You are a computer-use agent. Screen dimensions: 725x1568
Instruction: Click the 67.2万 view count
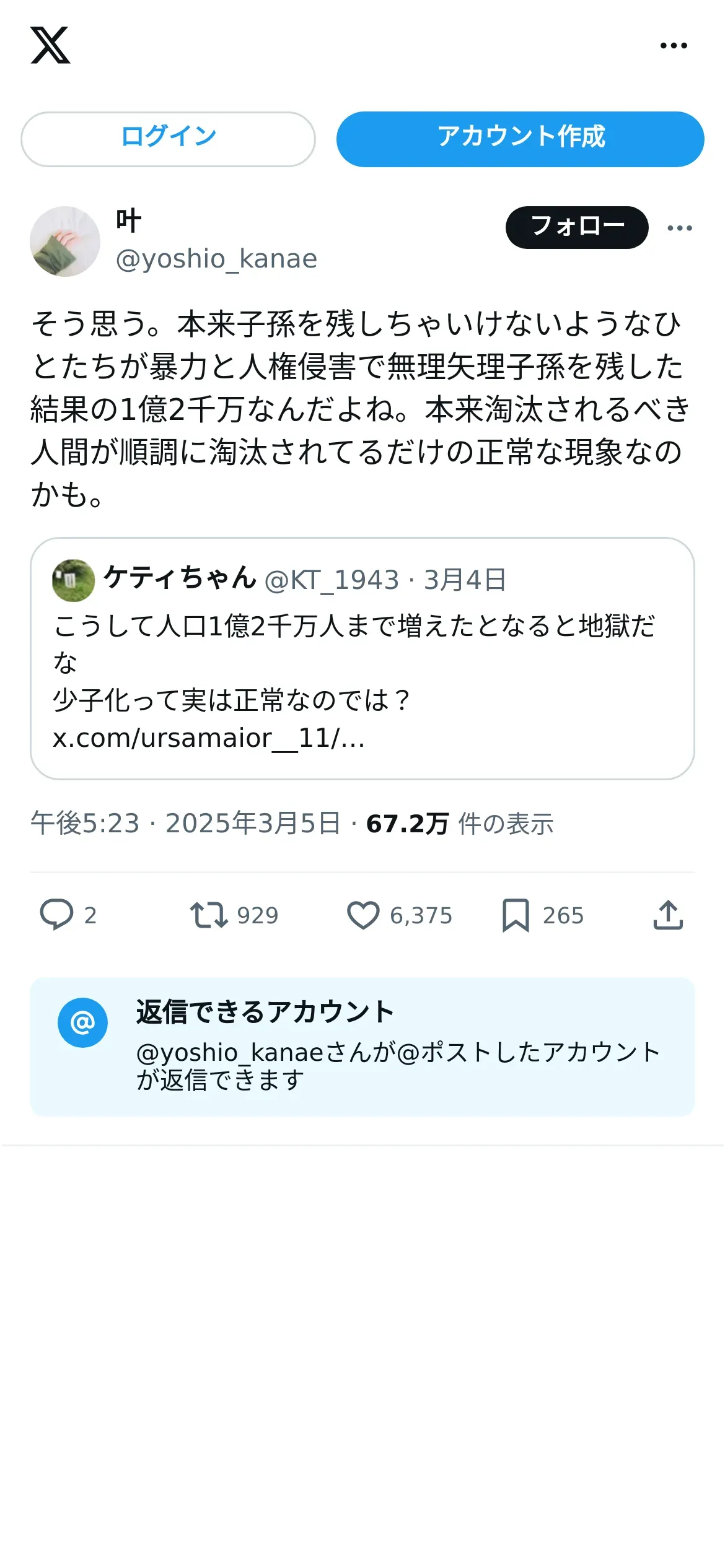click(407, 824)
